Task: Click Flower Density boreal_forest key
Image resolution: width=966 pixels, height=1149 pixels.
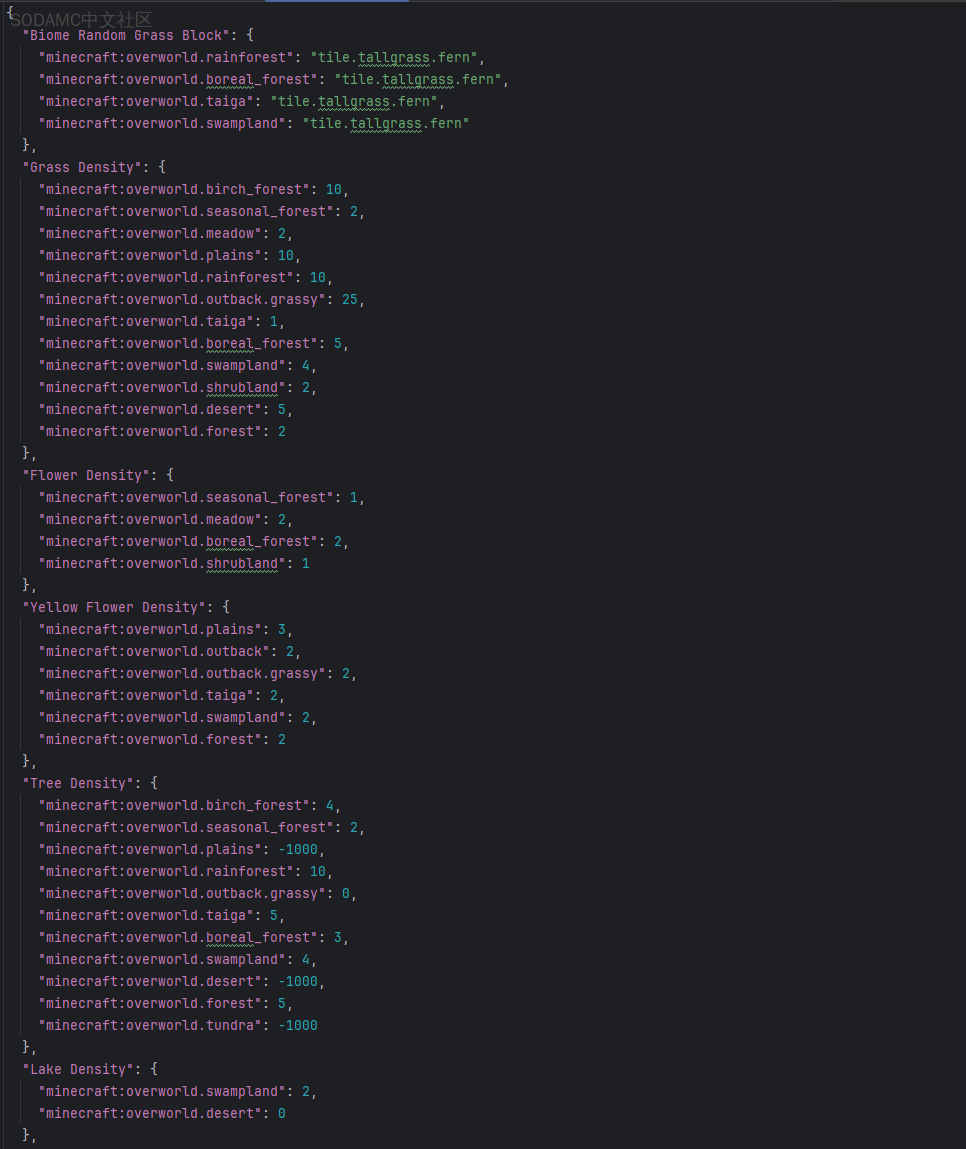Action: tap(178, 541)
